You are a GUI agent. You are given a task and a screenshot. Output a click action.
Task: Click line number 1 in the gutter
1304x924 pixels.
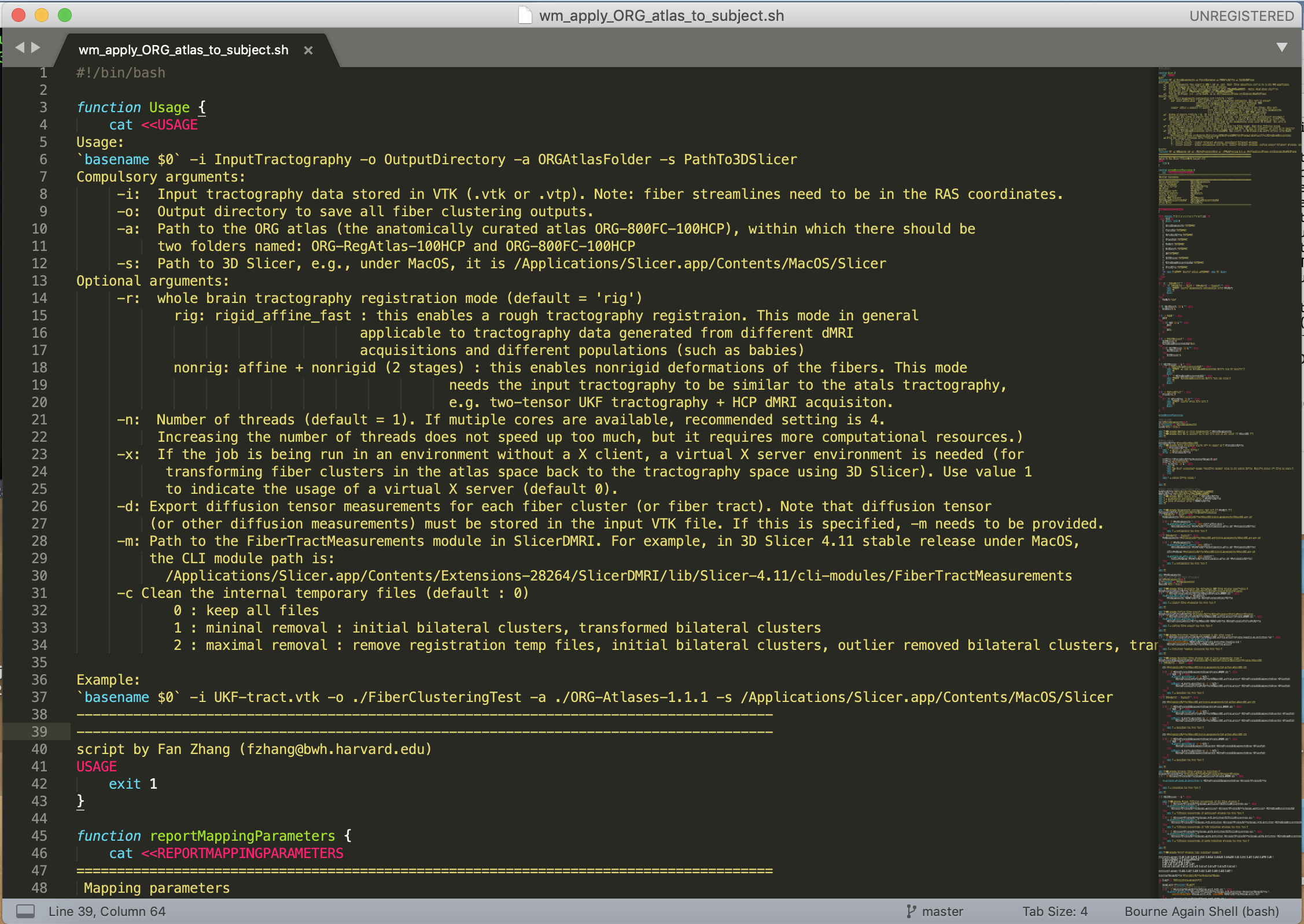[43, 73]
